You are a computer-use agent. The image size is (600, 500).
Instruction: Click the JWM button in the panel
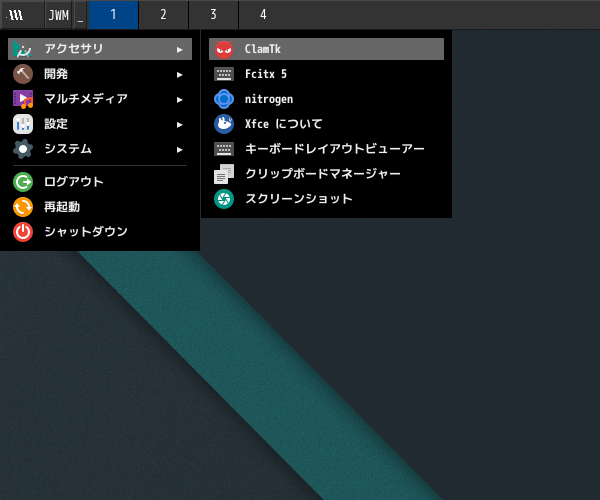click(x=59, y=15)
